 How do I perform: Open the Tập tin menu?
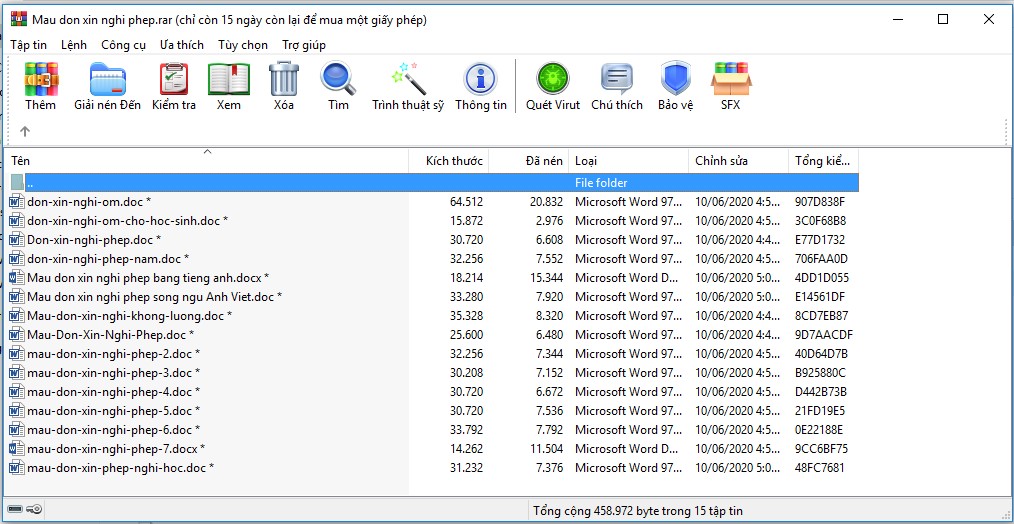[x=28, y=45]
